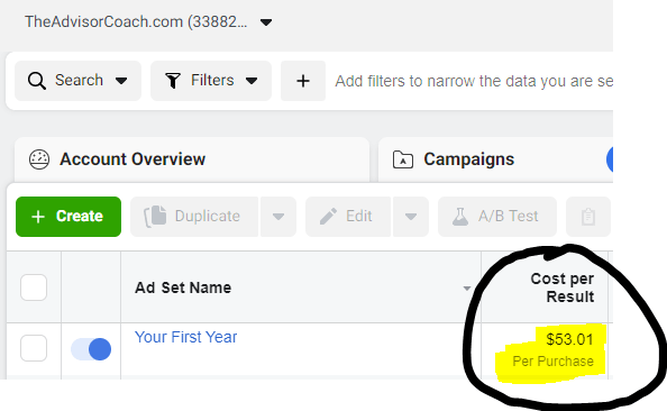
Task: Tick the select-all checkbox in table header
Action: coord(34,288)
